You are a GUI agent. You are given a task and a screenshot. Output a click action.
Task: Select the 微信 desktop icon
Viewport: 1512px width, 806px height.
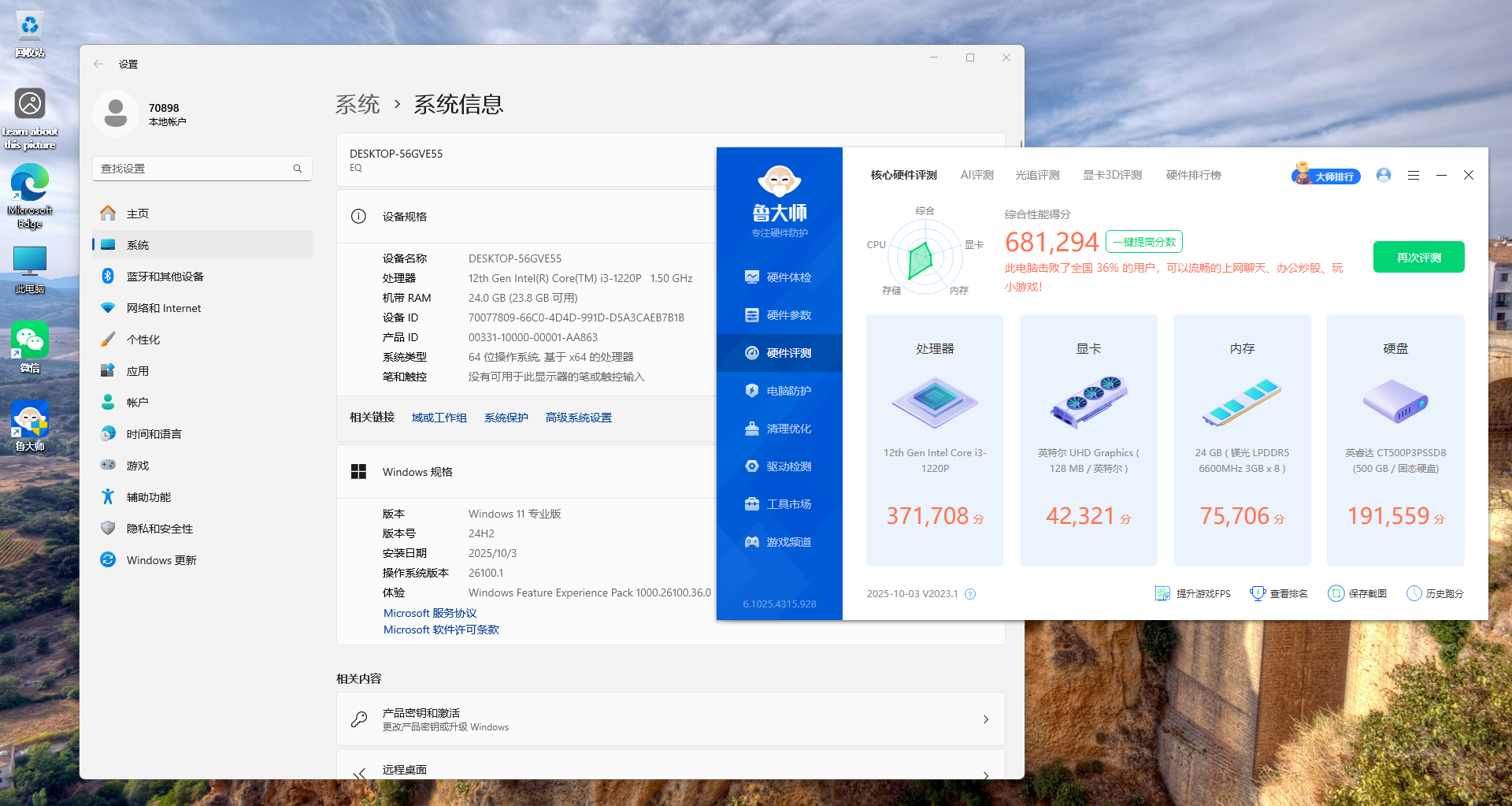pyautogui.click(x=30, y=347)
